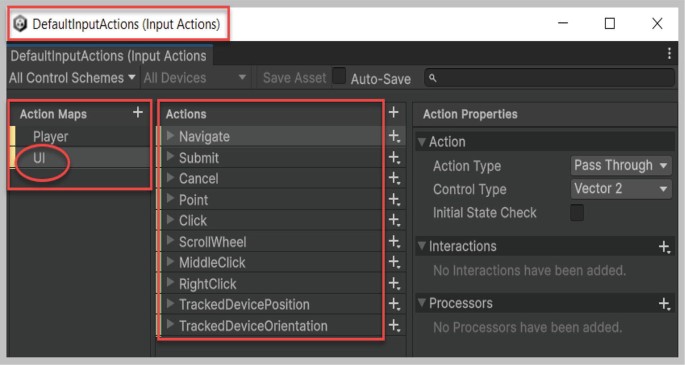The height and width of the screenshot is (365, 685).
Task: Enable the Auto-Save checkbox
Action: pyautogui.click(x=339, y=76)
